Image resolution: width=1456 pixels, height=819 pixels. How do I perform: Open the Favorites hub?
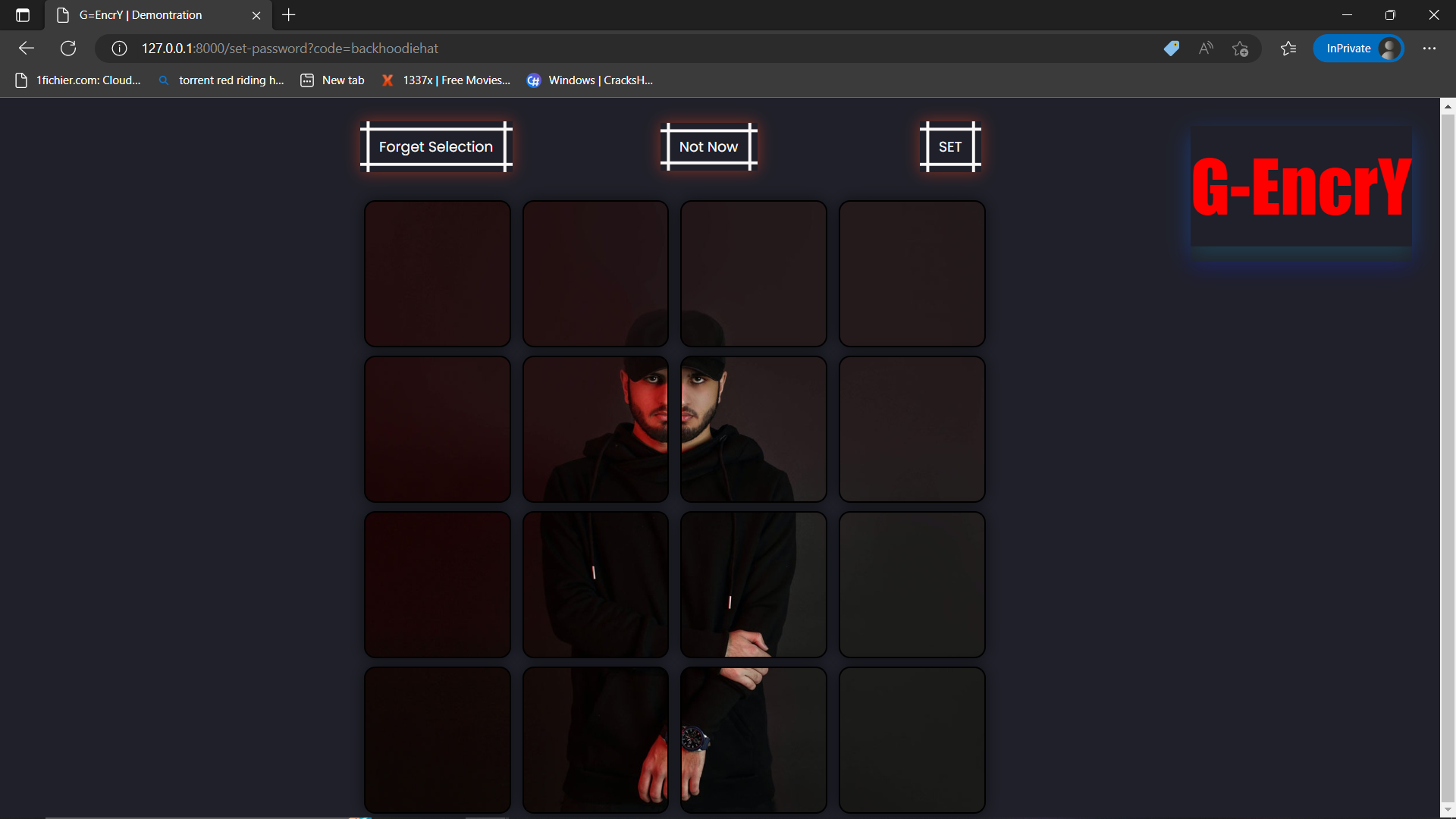point(1288,48)
